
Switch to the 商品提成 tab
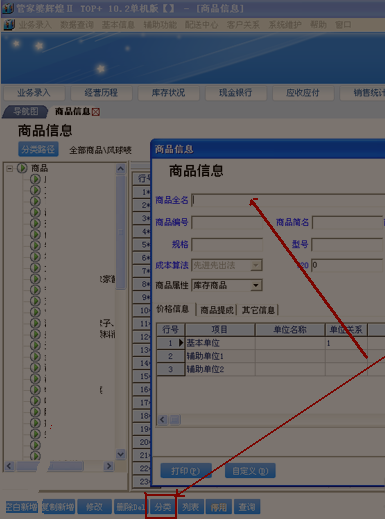217,310
